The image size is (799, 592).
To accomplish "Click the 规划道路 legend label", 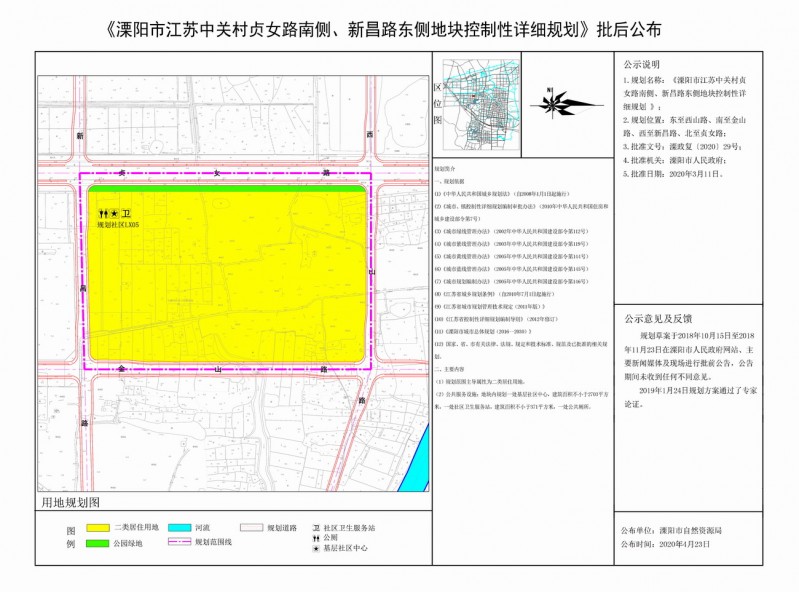I will [x=282, y=528].
